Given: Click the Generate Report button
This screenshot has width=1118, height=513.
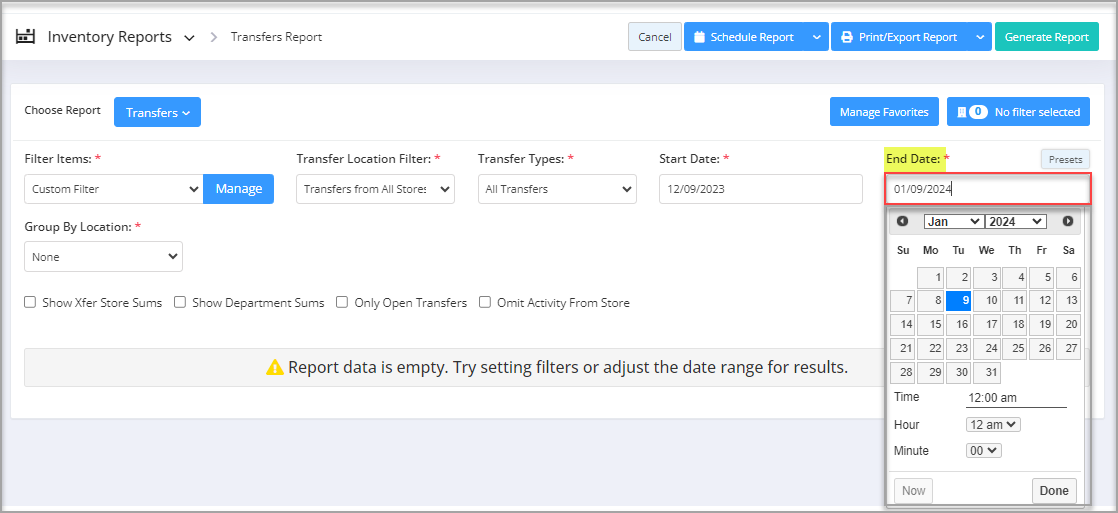Looking at the screenshot, I should tap(1047, 37).
